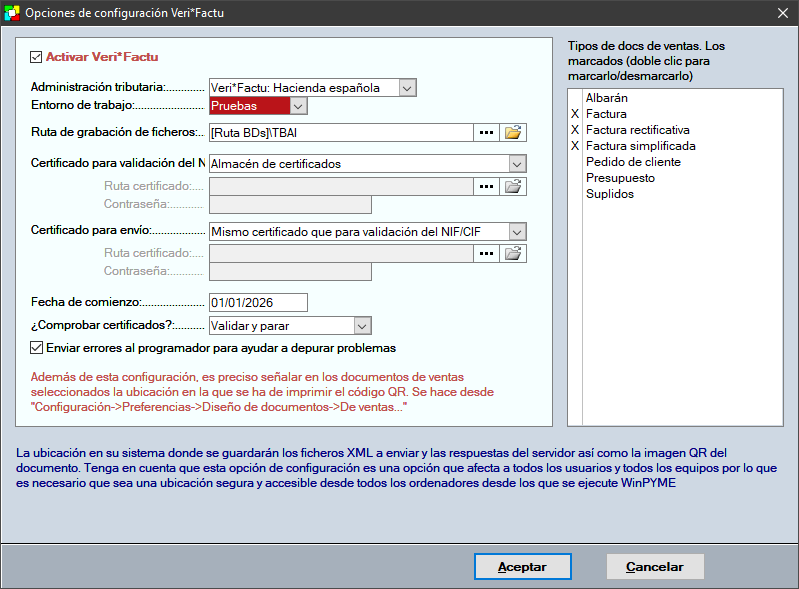Select Albarán in the sales docs list
The width and height of the screenshot is (799, 589).
606,98
